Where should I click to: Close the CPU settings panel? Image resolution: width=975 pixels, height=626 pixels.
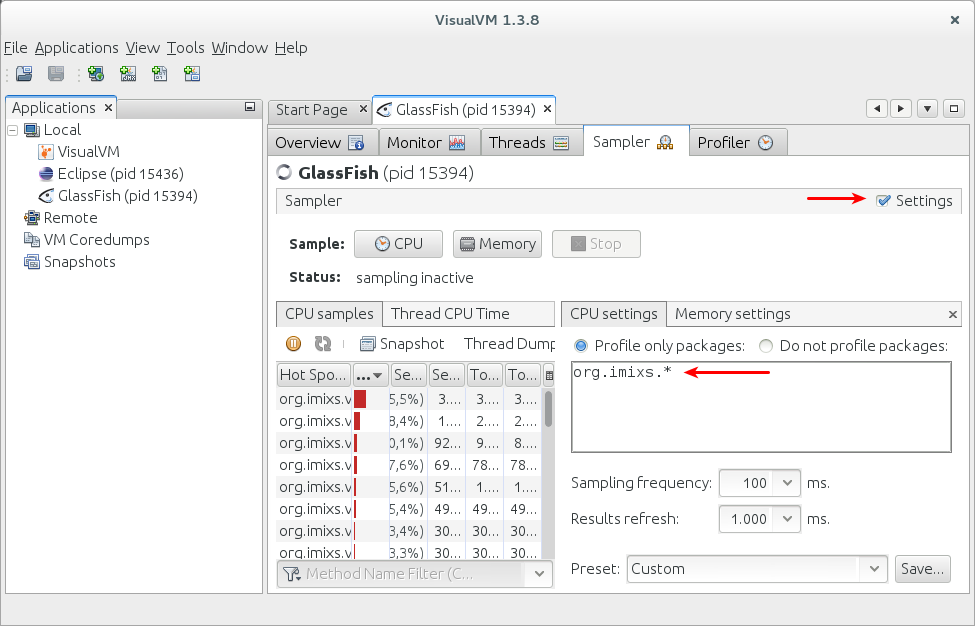coord(953,315)
